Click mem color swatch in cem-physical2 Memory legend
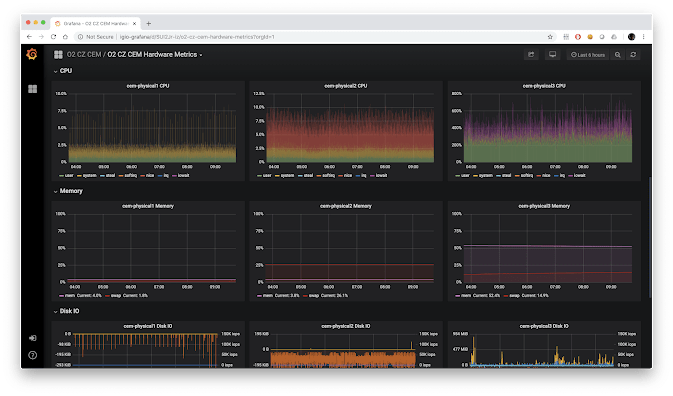 pyautogui.click(x=259, y=296)
